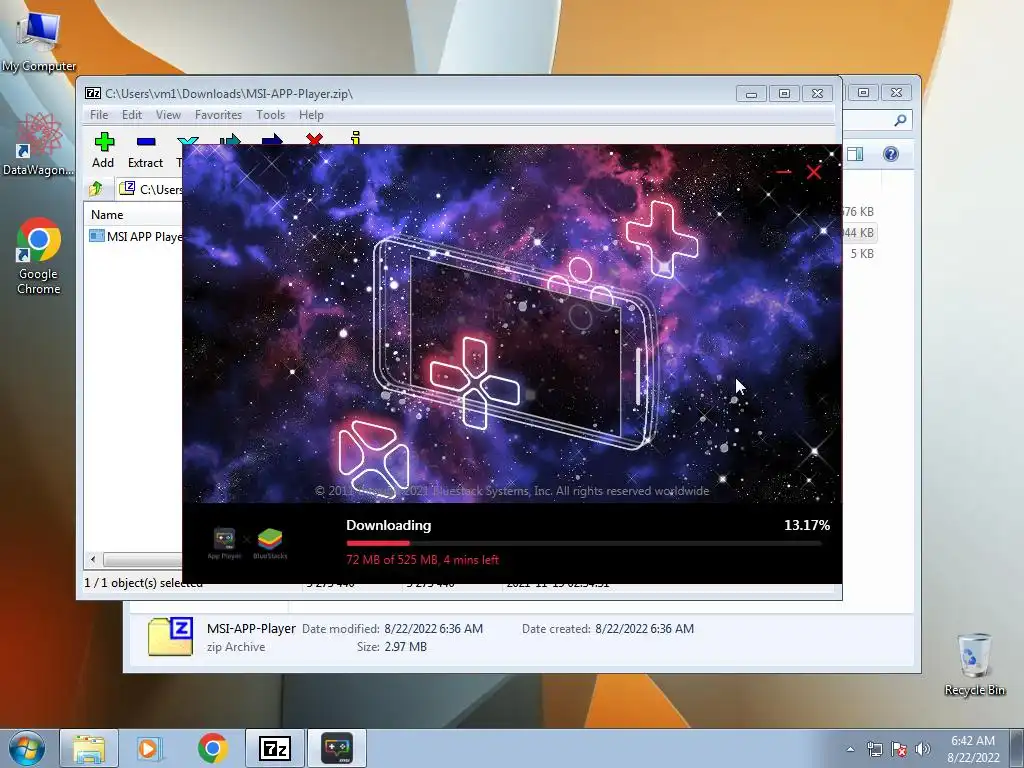Open Windows Explorer from the taskbar
Viewport: 1024px width, 768px height.
pos(89,748)
